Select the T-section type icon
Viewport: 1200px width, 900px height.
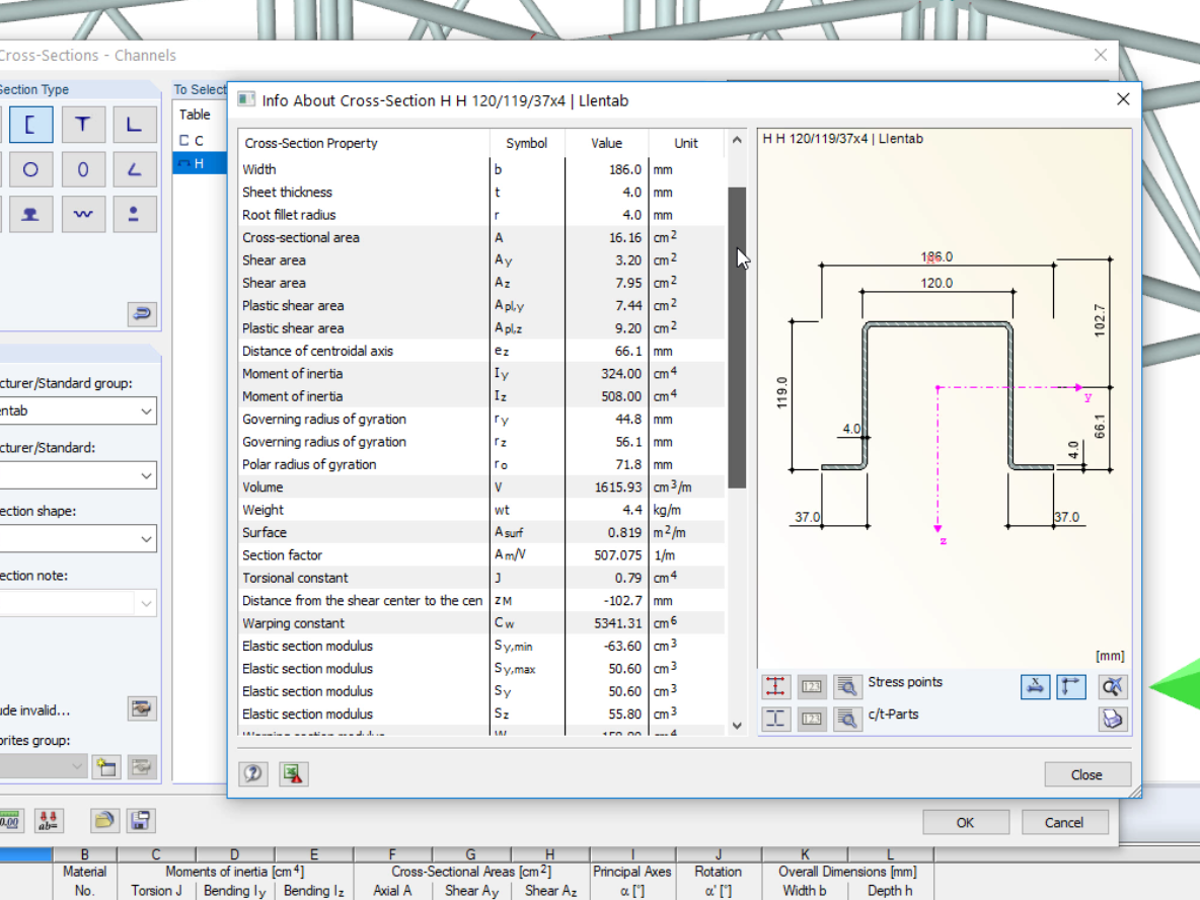83,125
